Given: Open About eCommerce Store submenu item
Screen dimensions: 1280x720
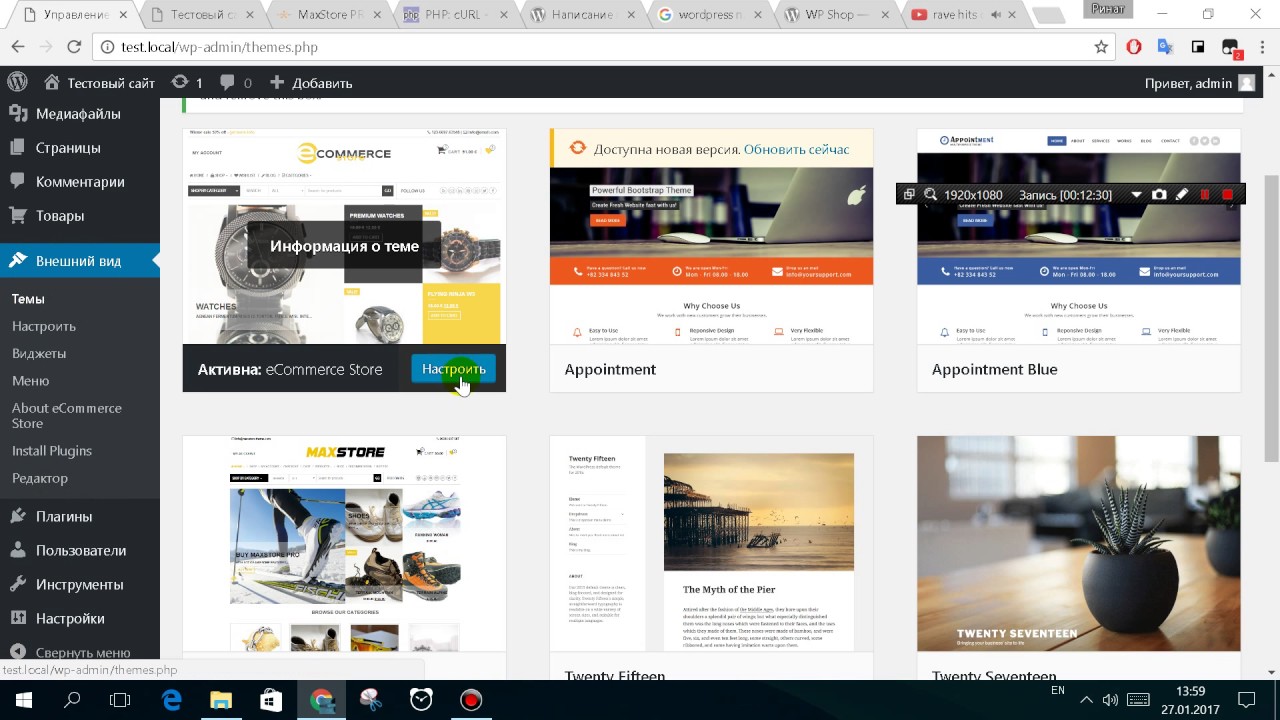Looking at the screenshot, I should [67, 415].
